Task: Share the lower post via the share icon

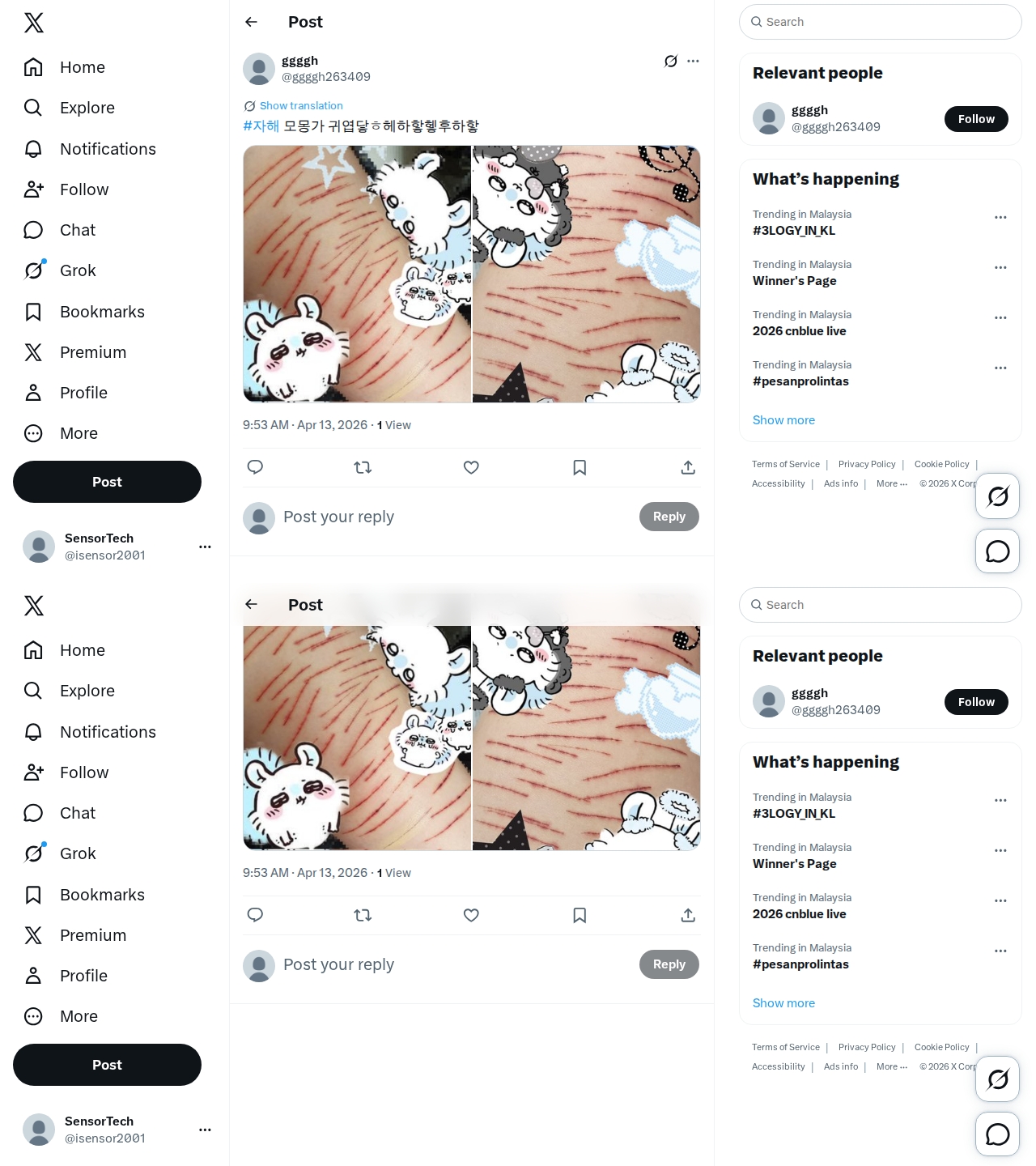Action: pos(688,915)
